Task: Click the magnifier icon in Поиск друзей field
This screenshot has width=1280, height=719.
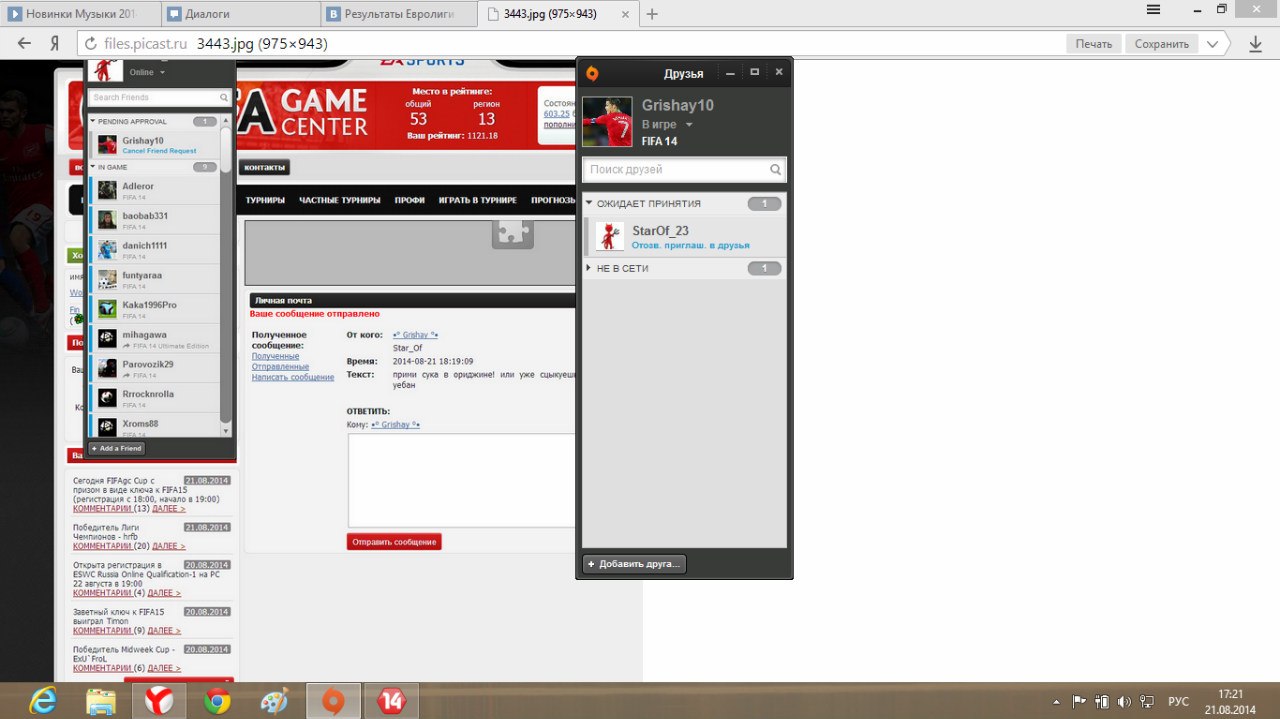Action: pos(775,170)
